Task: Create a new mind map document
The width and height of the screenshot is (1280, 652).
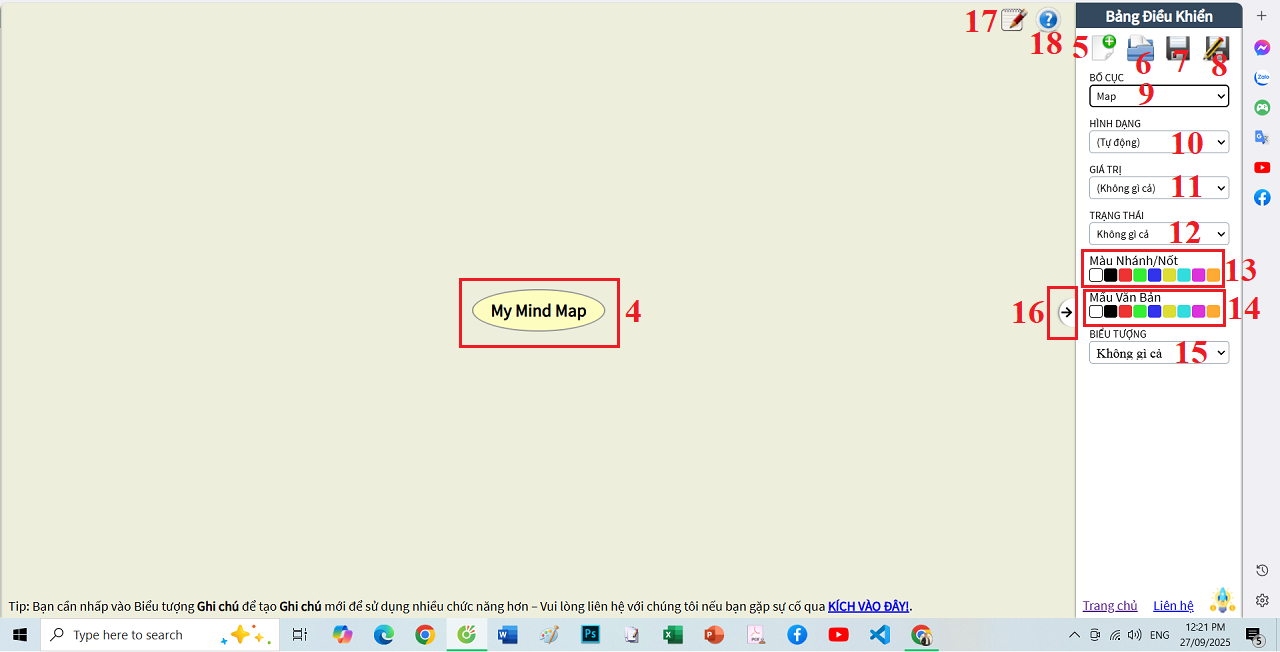Action: coord(1103,48)
